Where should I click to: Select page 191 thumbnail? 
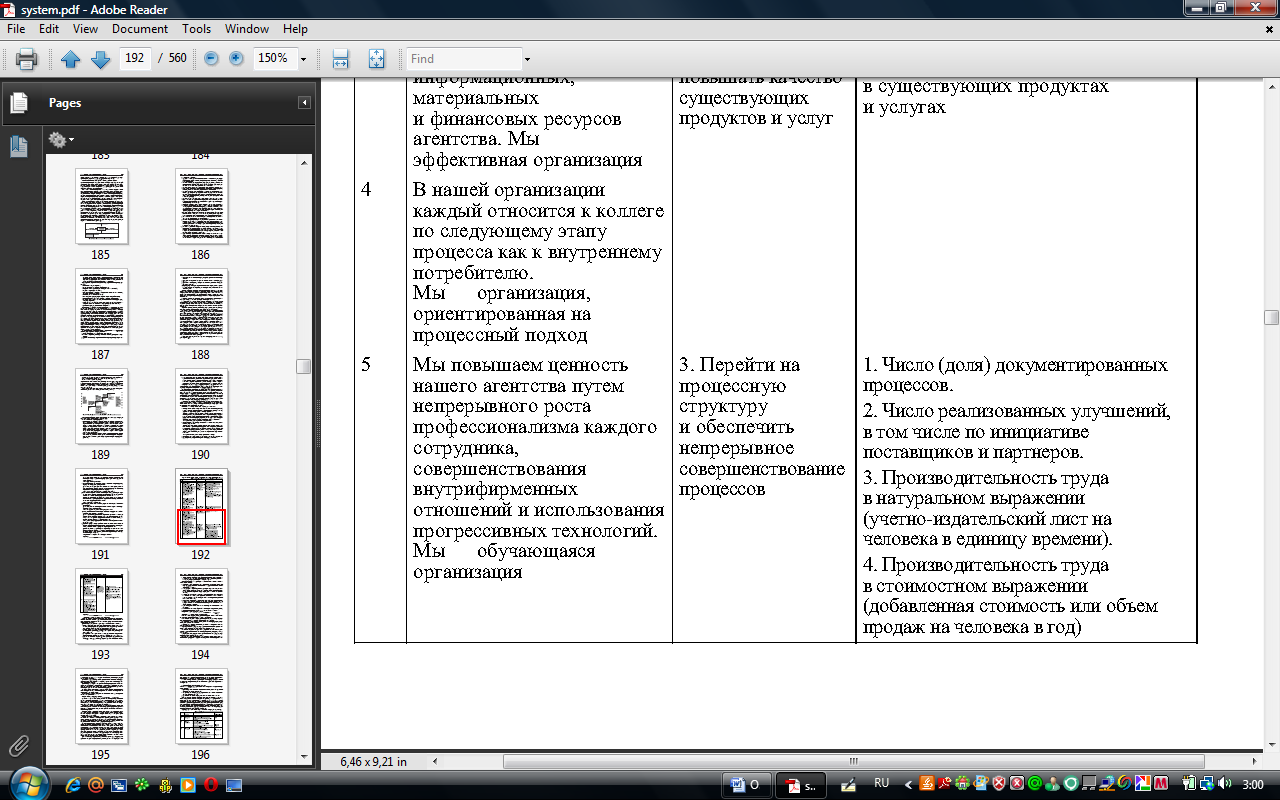pyautogui.click(x=101, y=507)
